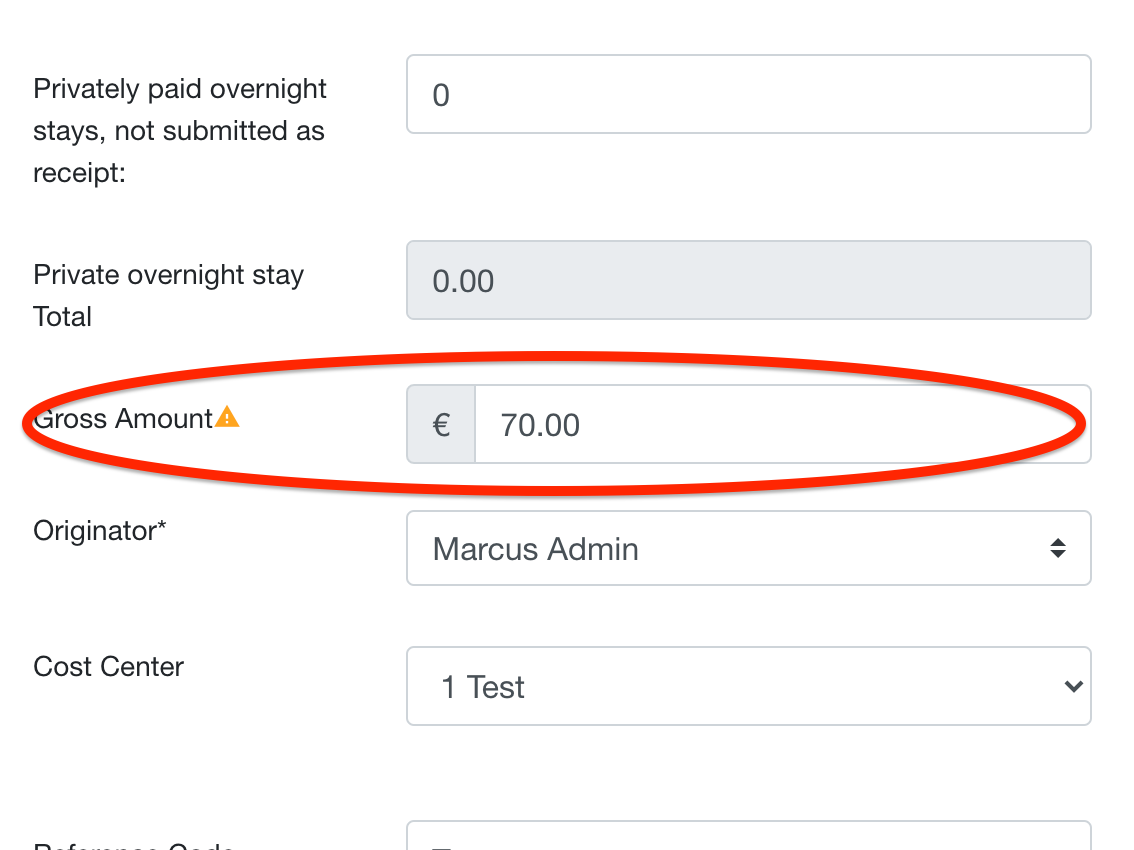The width and height of the screenshot is (1134, 850).
Task: Click the 0 value in overnight stays field
Action: [441, 95]
